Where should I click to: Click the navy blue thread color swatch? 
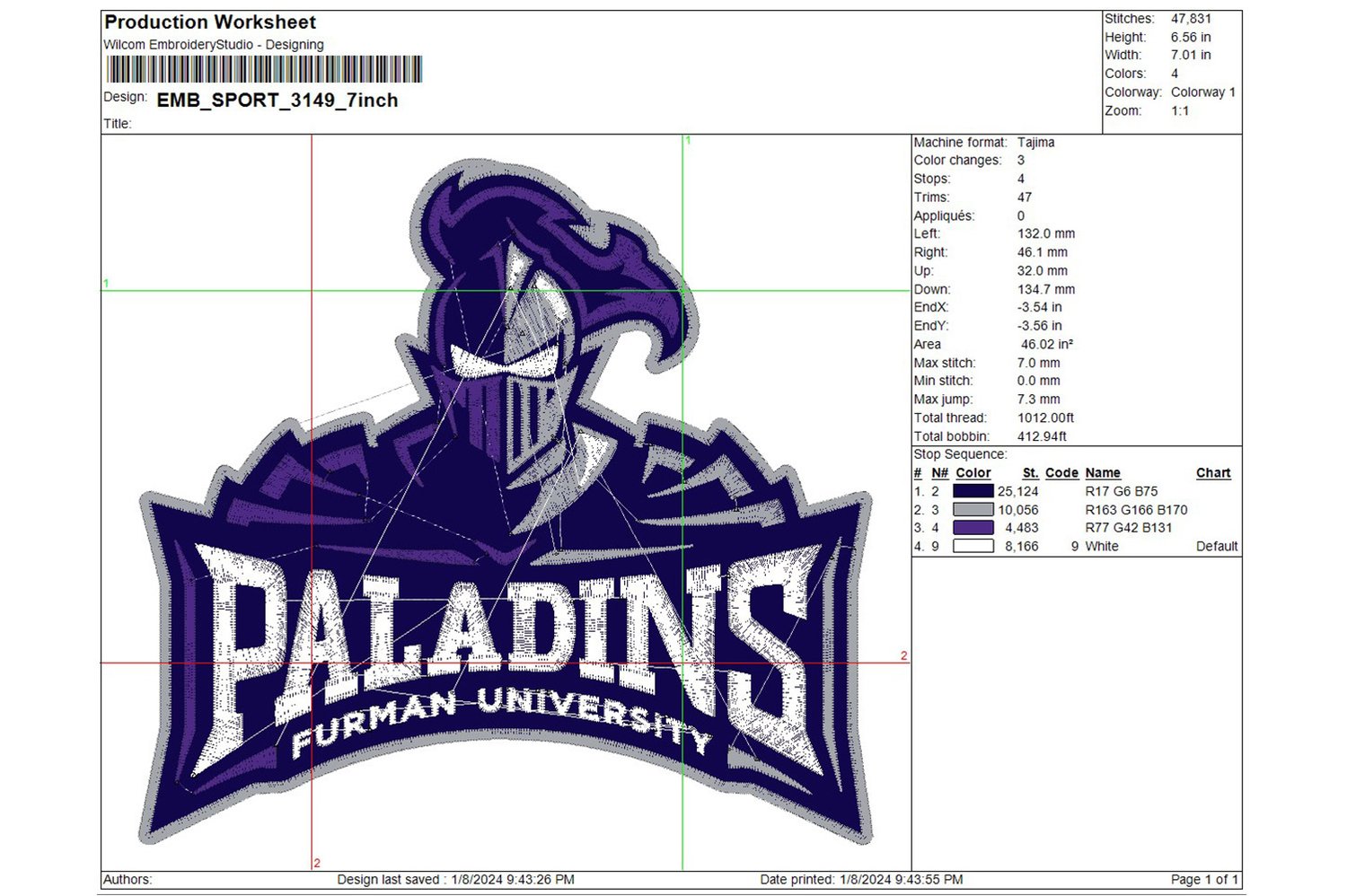(x=973, y=491)
